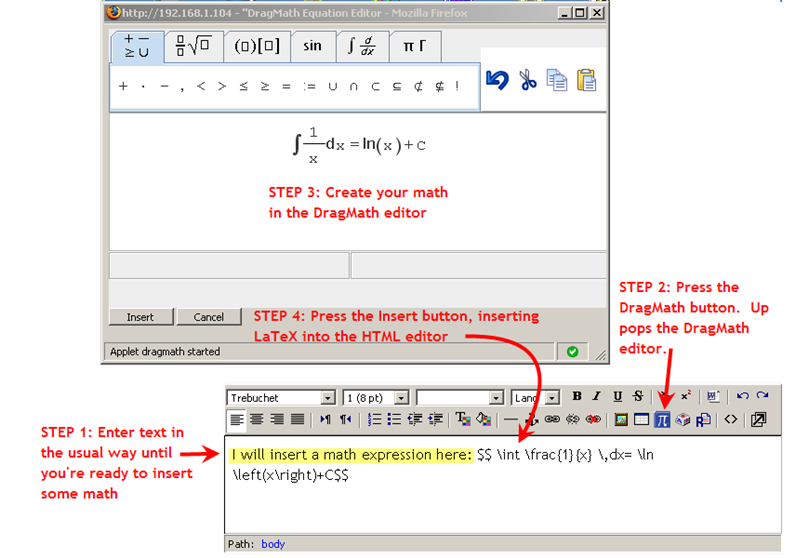Screen dimensions: 795x558
Task: Insert the minus operator symbol
Action: tap(164, 86)
